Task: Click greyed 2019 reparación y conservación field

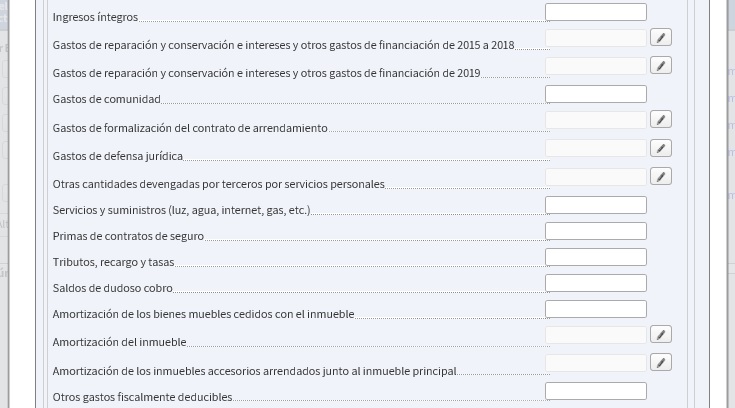Action: 596,66
